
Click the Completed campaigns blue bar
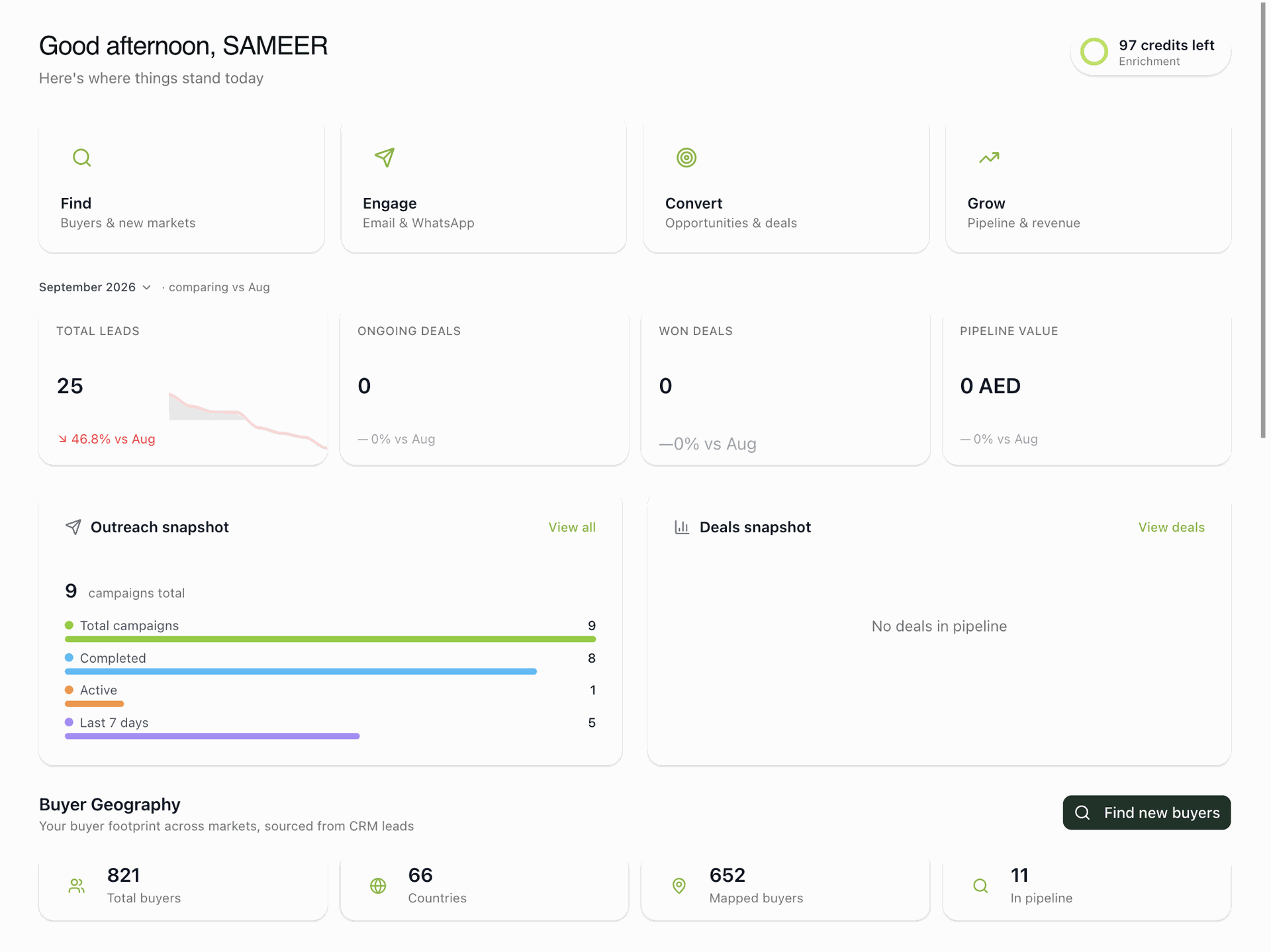(301, 671)
